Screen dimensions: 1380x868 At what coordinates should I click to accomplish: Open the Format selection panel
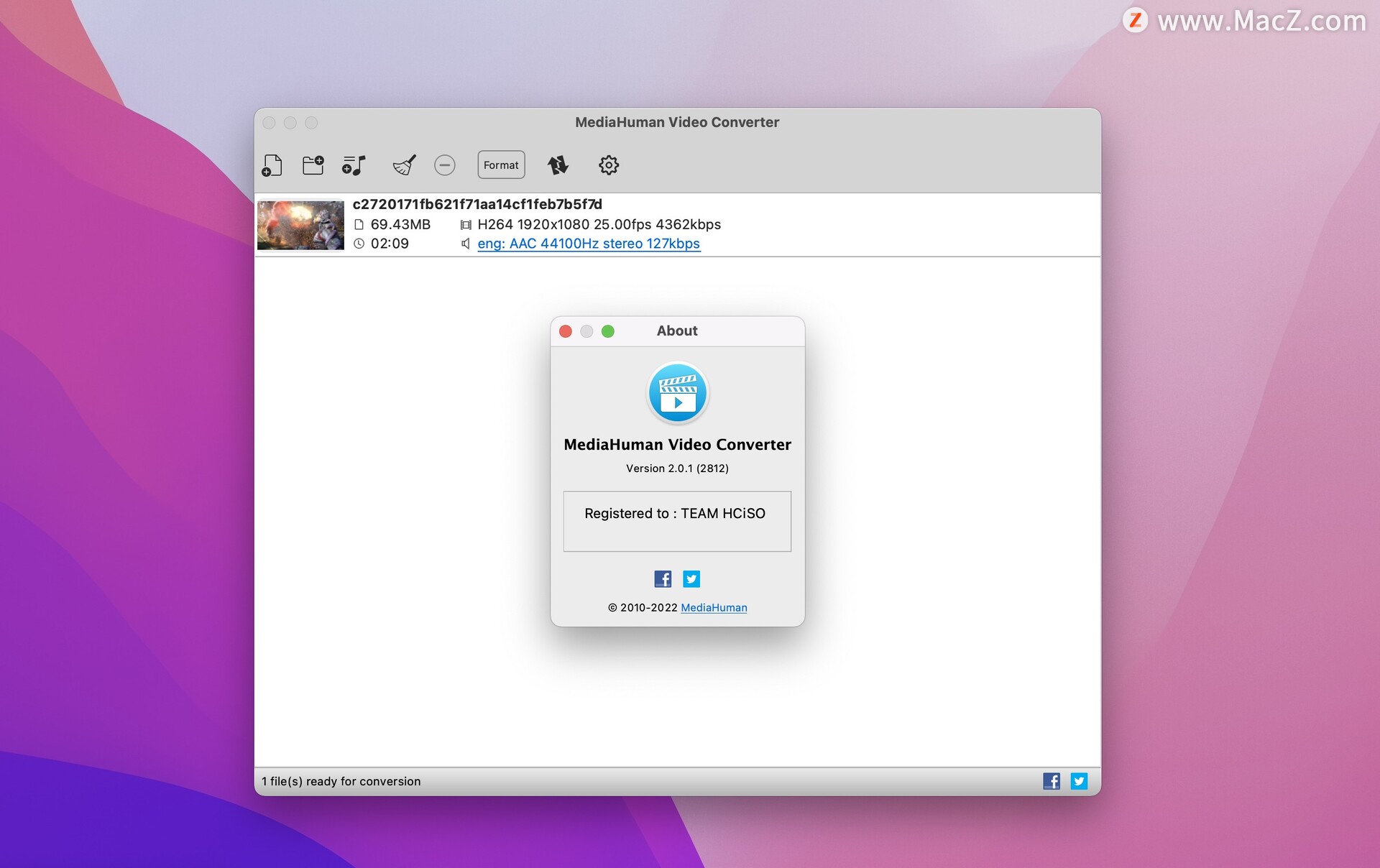pyautogui.click(x=501, y=165)
